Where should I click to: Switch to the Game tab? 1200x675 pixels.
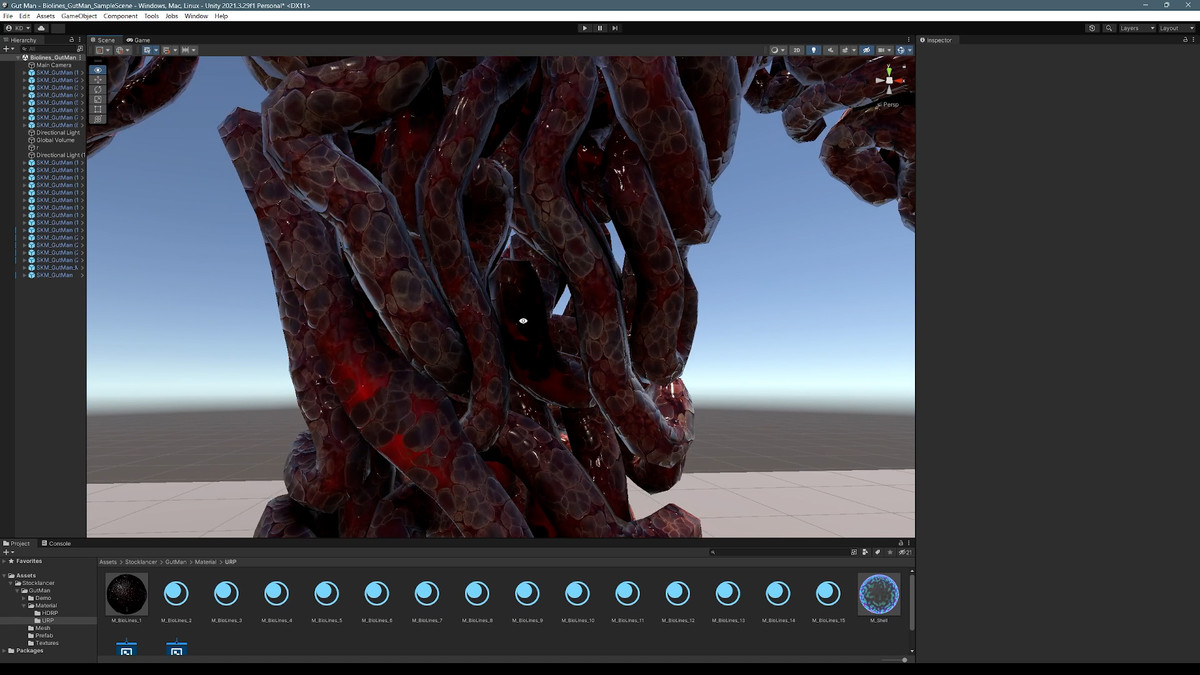click(139, 40)
